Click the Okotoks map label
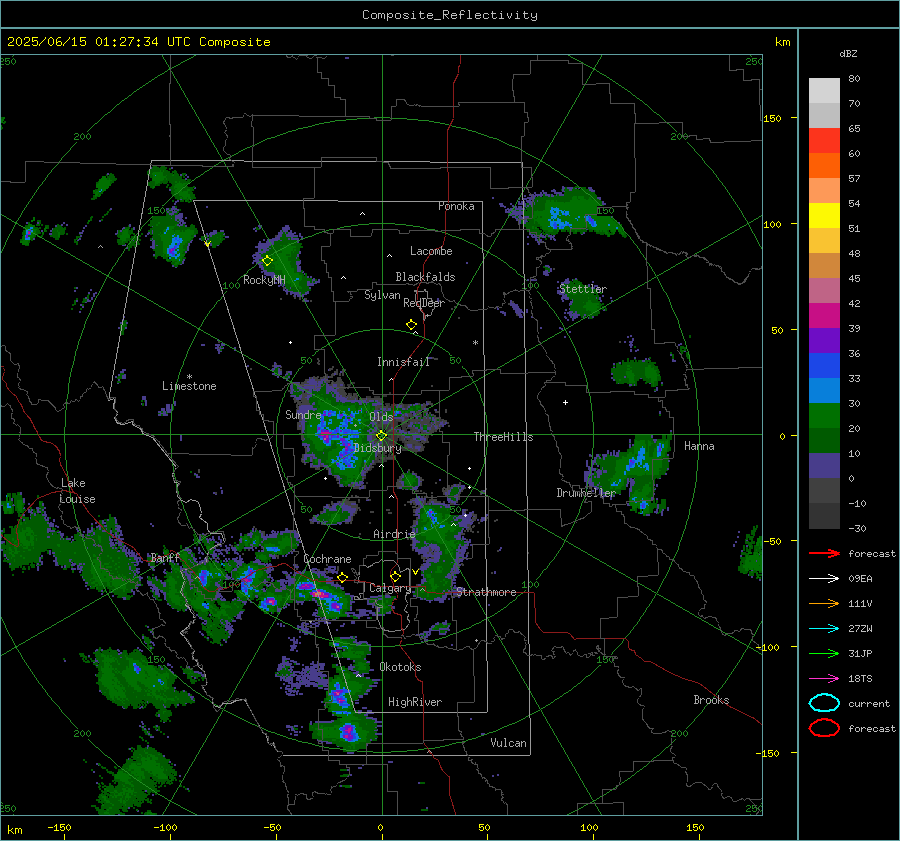Viewport: 900px width, 841px height. click(x=400, y=667)
